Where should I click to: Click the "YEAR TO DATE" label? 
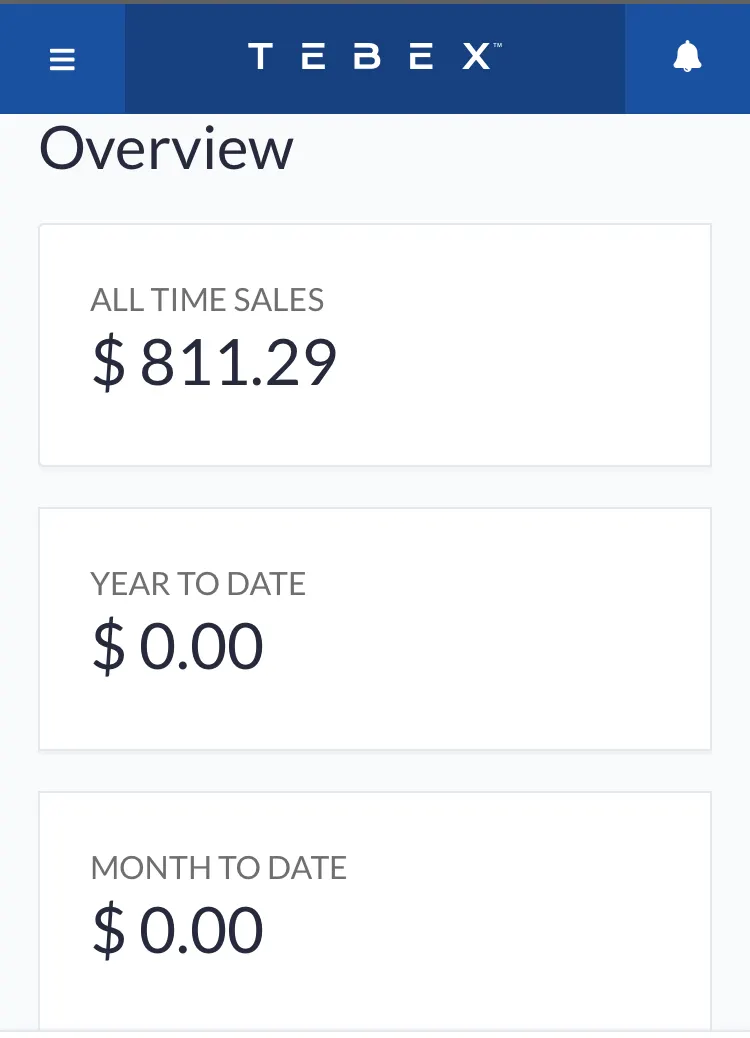(198, 584)
